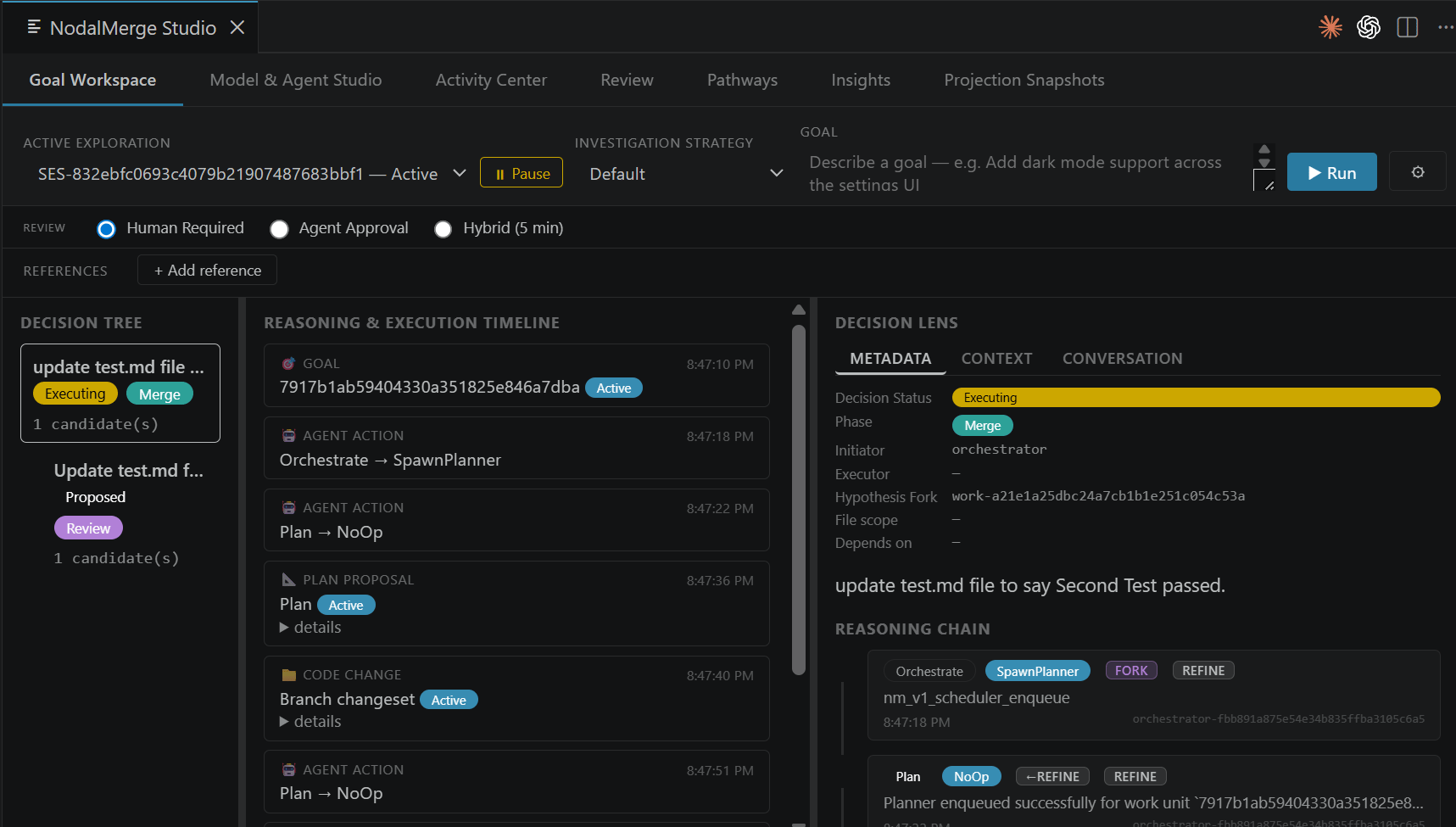Select Agent Approval review mode
1456x827 pixels.
click(x=278, y=229)
